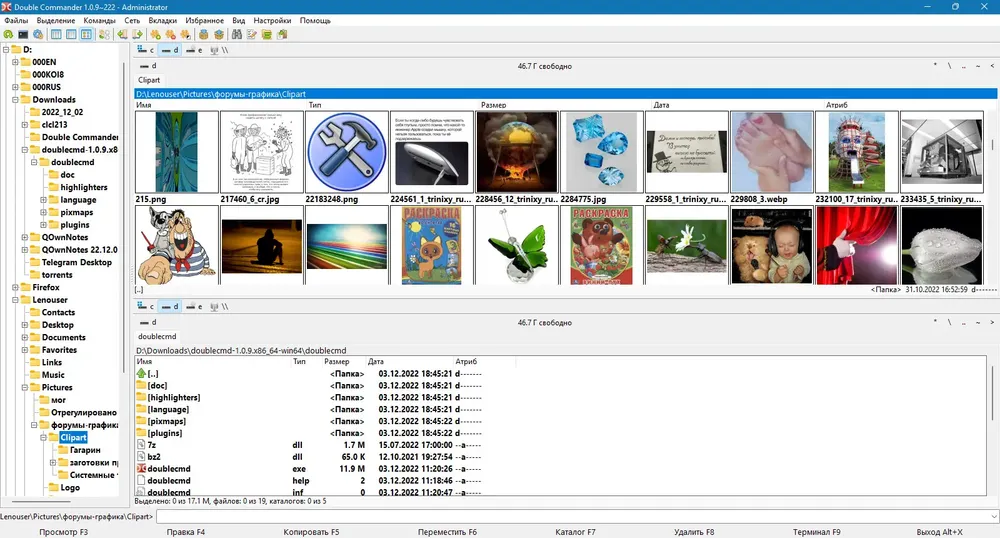Click the pack files box icon
This screenshot has height=538, width=1000.
click(x=203, y=34)
